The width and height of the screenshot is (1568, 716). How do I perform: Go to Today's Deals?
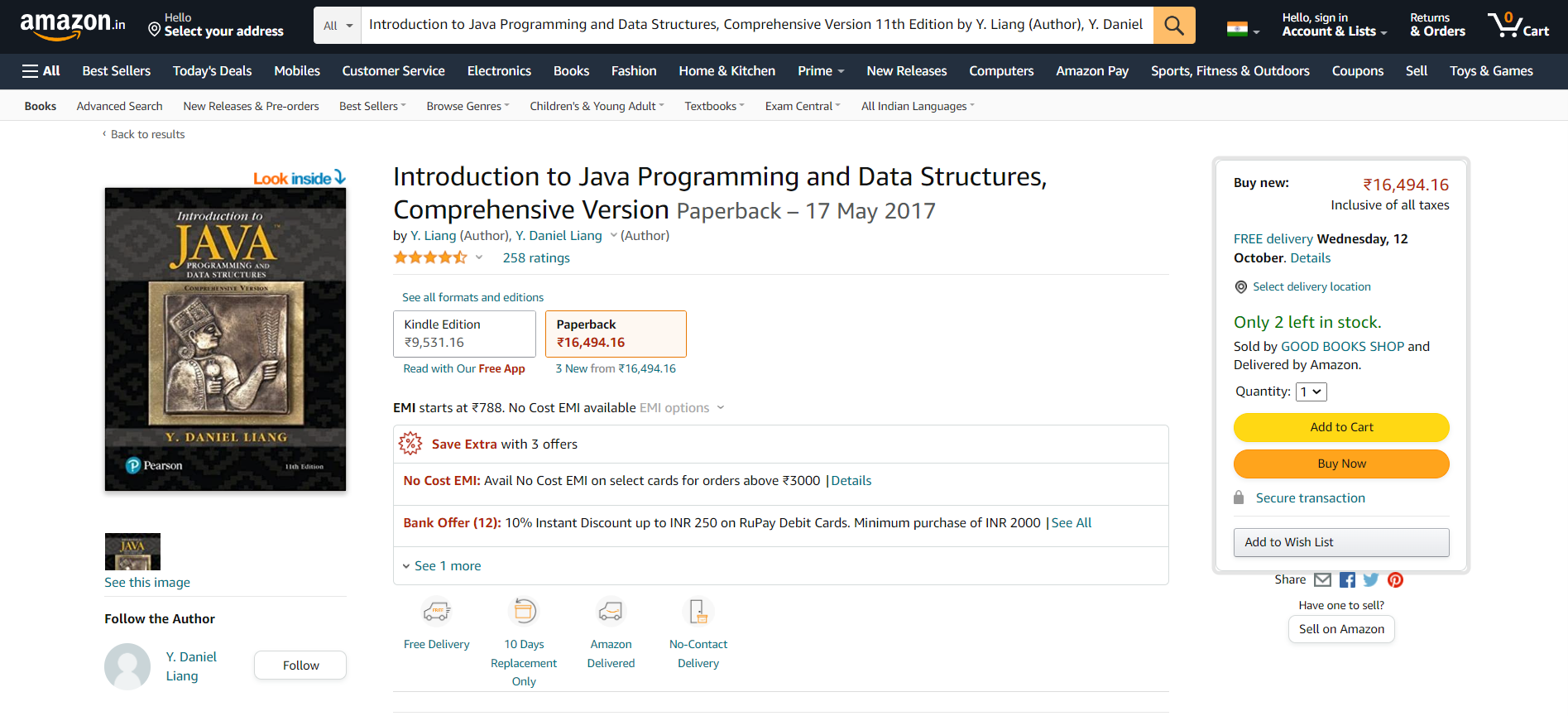click(x=213, y=71)
